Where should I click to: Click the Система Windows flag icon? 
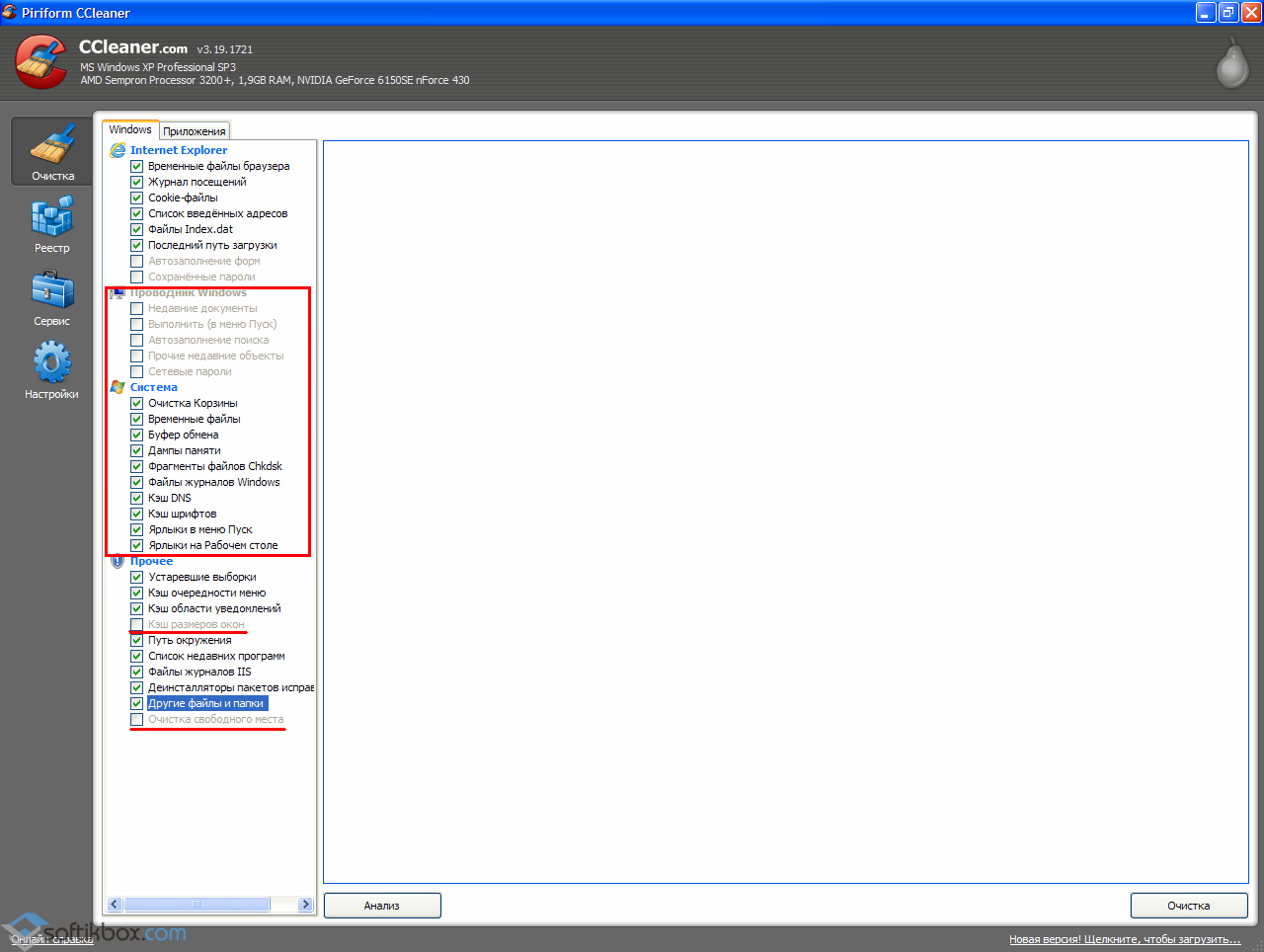click(x=118, y=387)
